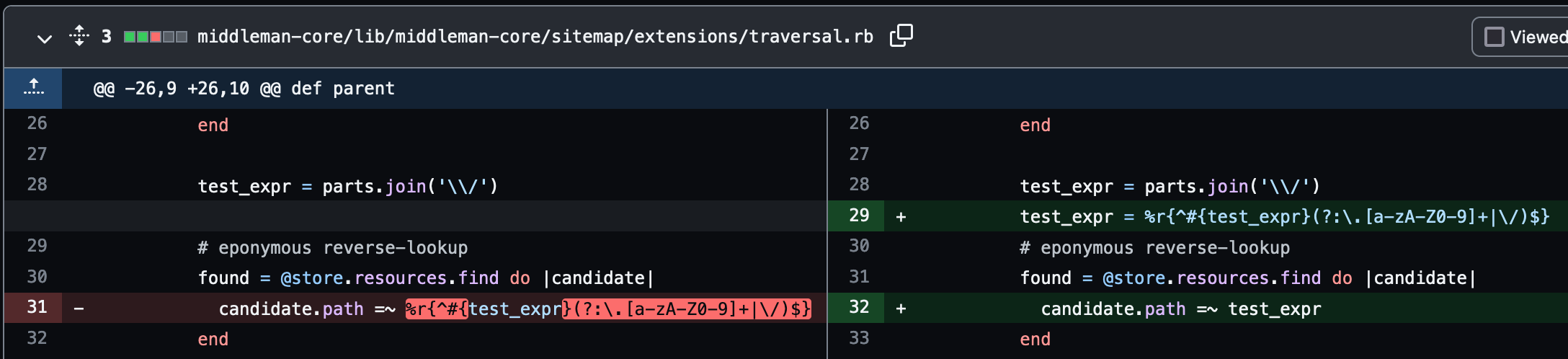Click the minus marker on removed line
1568x359 pixels.
(x=79, y=309)
